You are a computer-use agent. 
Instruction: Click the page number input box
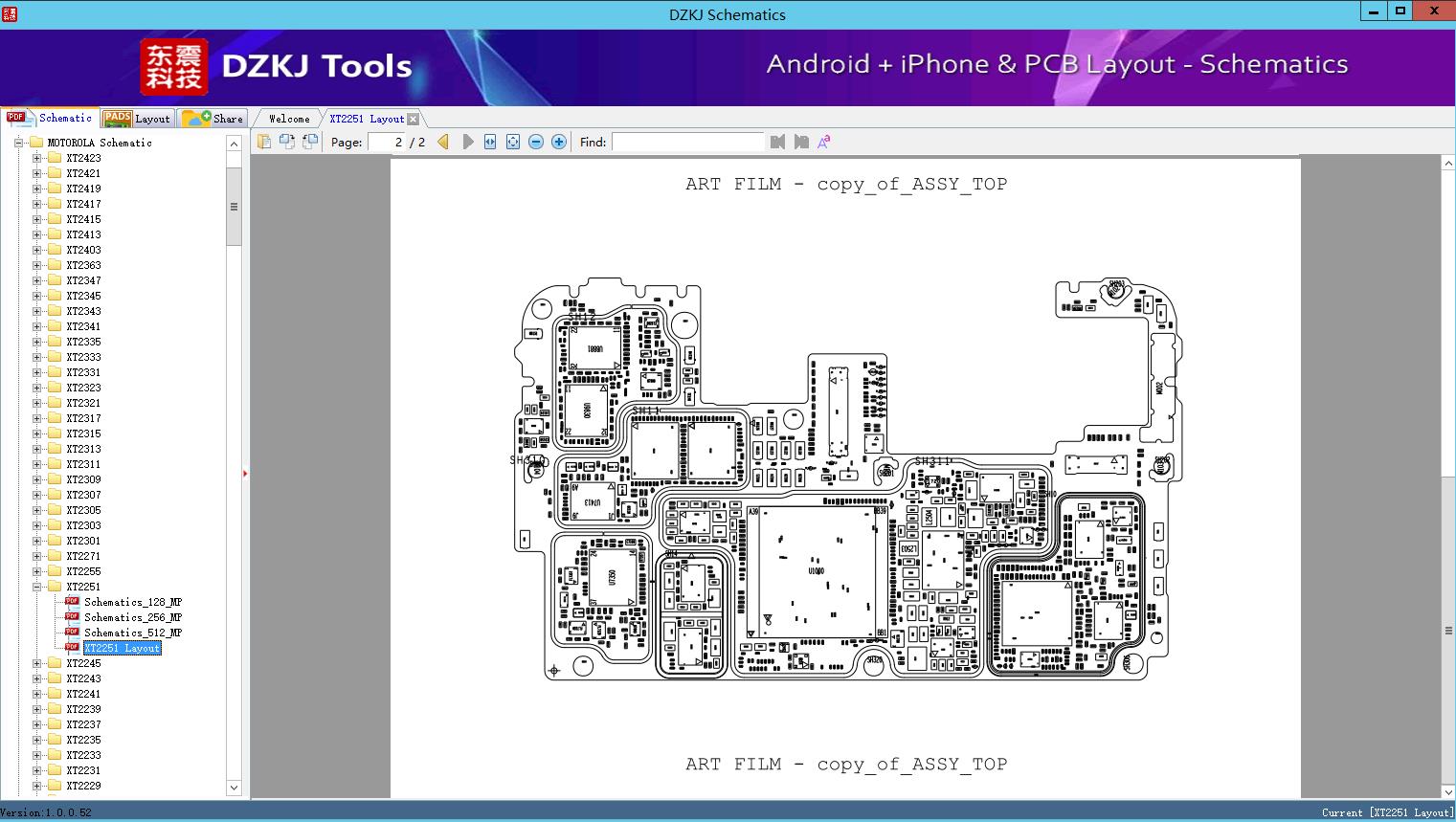point(387,142)
